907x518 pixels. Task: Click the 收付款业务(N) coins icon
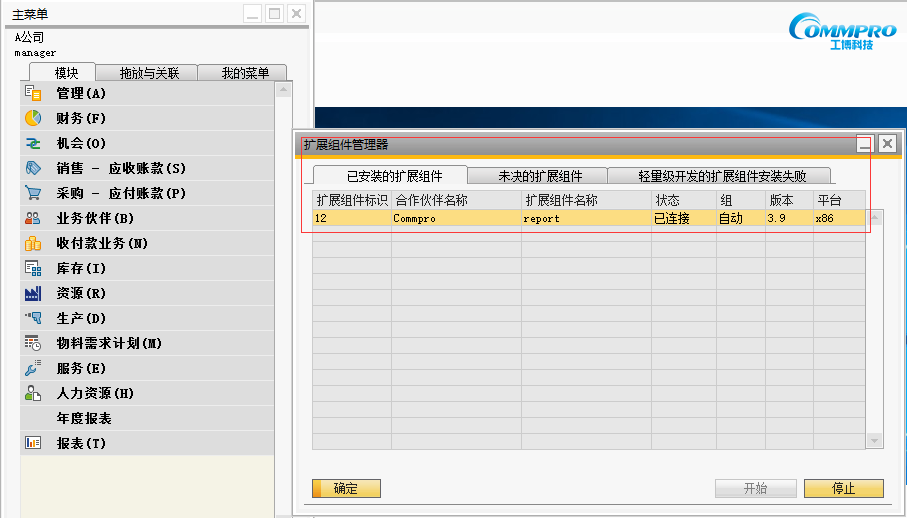pos(33,243)
